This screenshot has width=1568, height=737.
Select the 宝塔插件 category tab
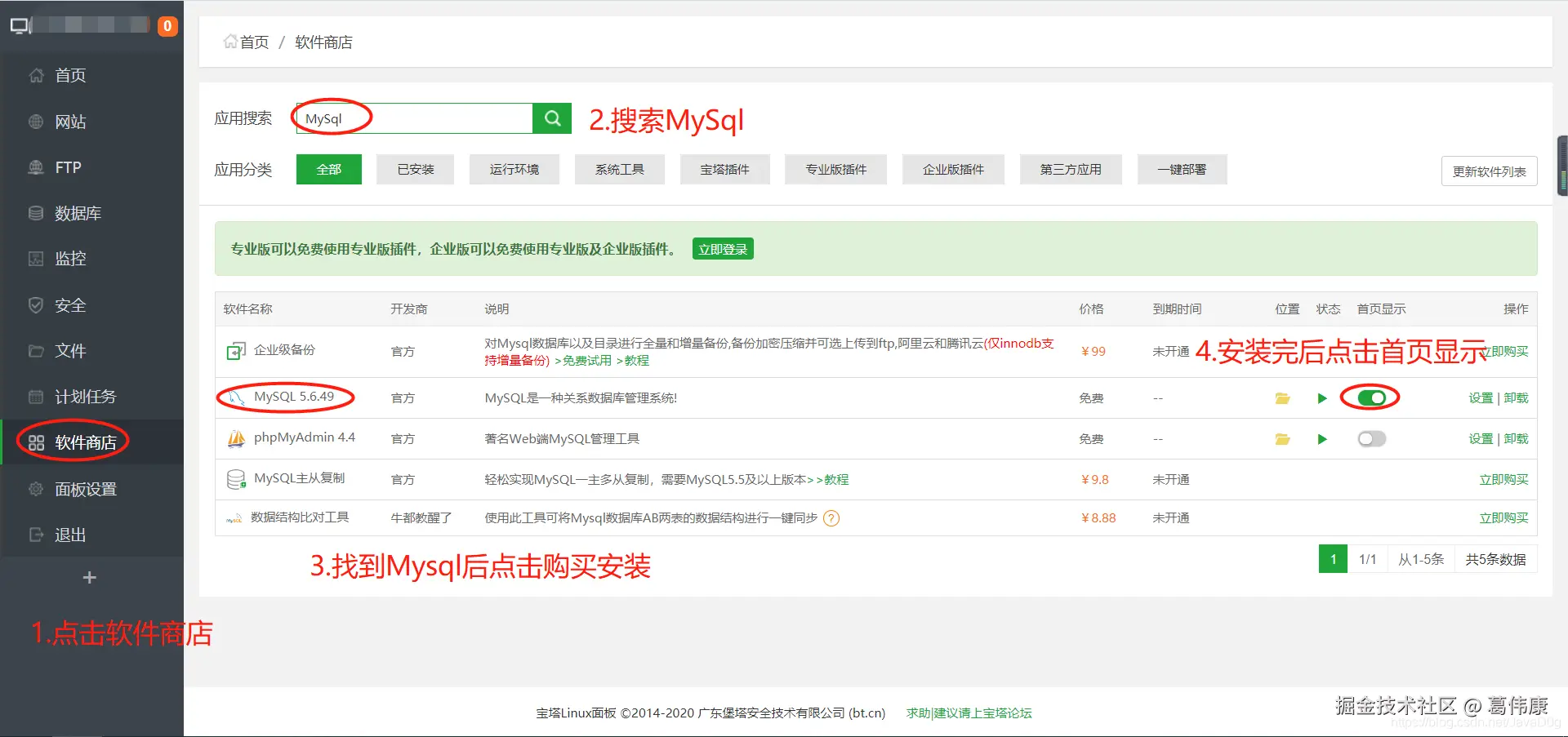725,170
